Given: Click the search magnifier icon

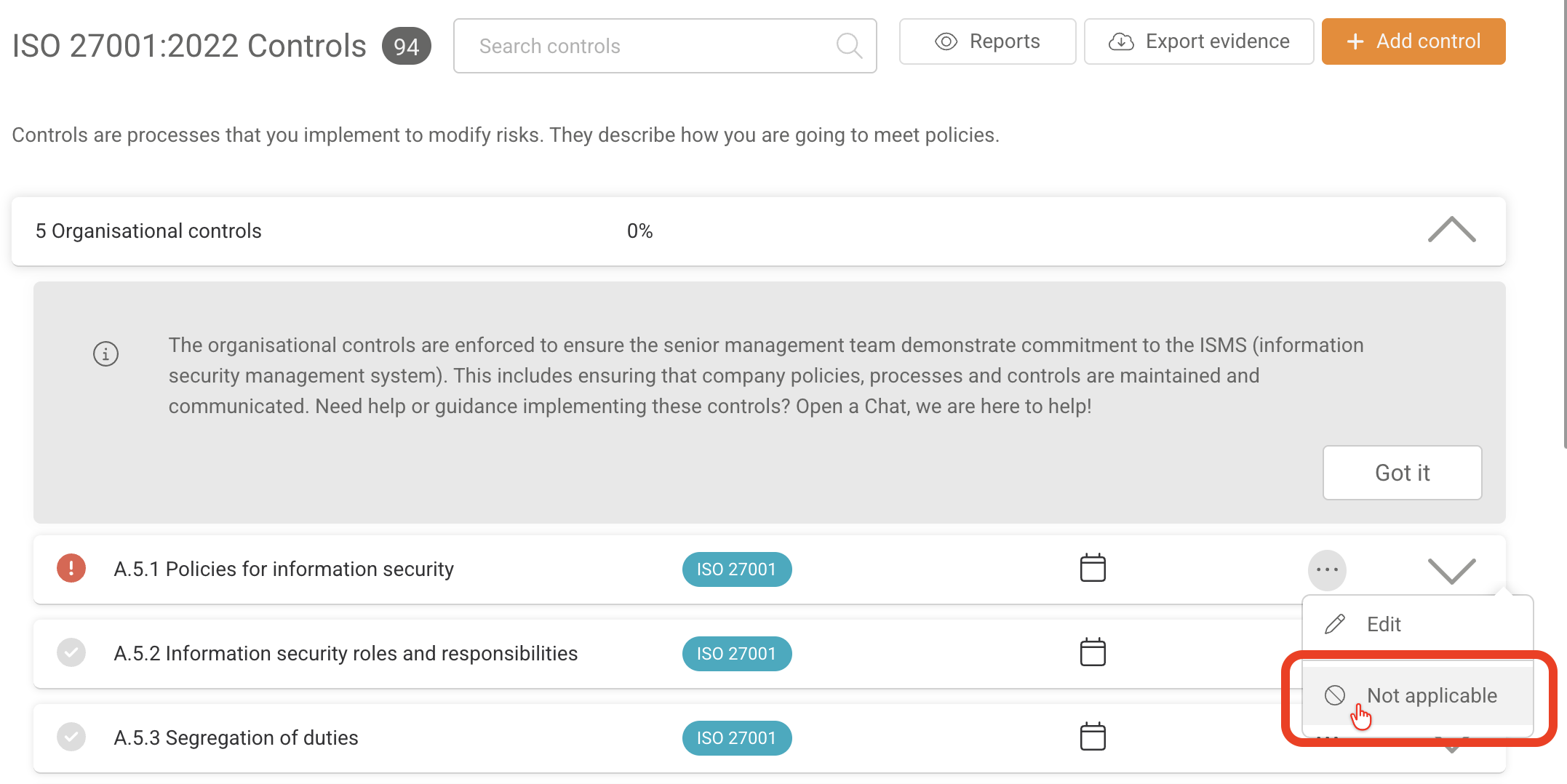Looking at the screenshot, I should click(x=848, y=46).
